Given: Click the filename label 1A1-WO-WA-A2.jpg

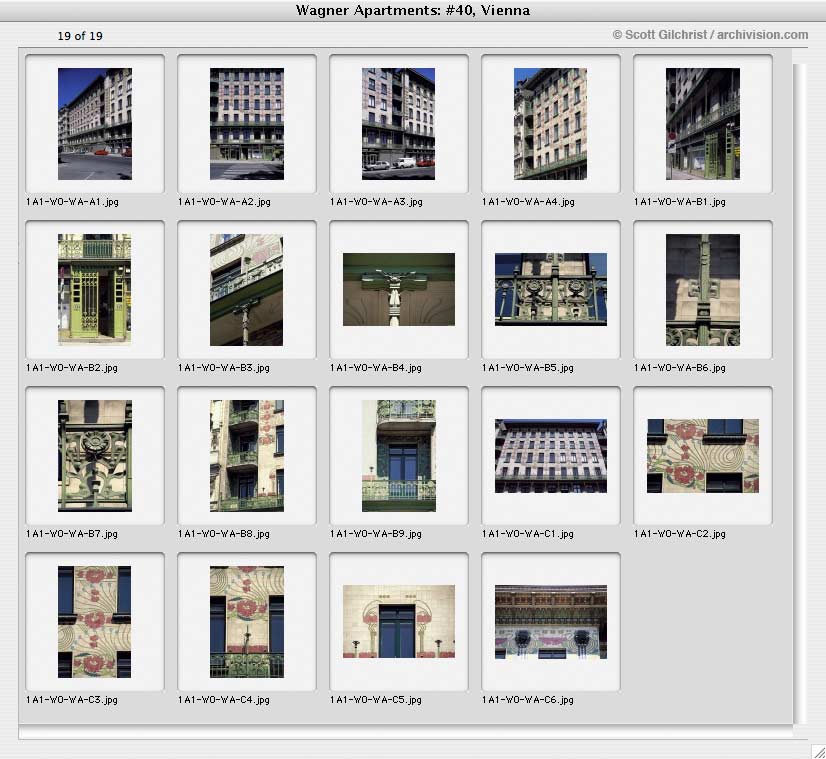Looking at the screenshot, I should 224,202.
